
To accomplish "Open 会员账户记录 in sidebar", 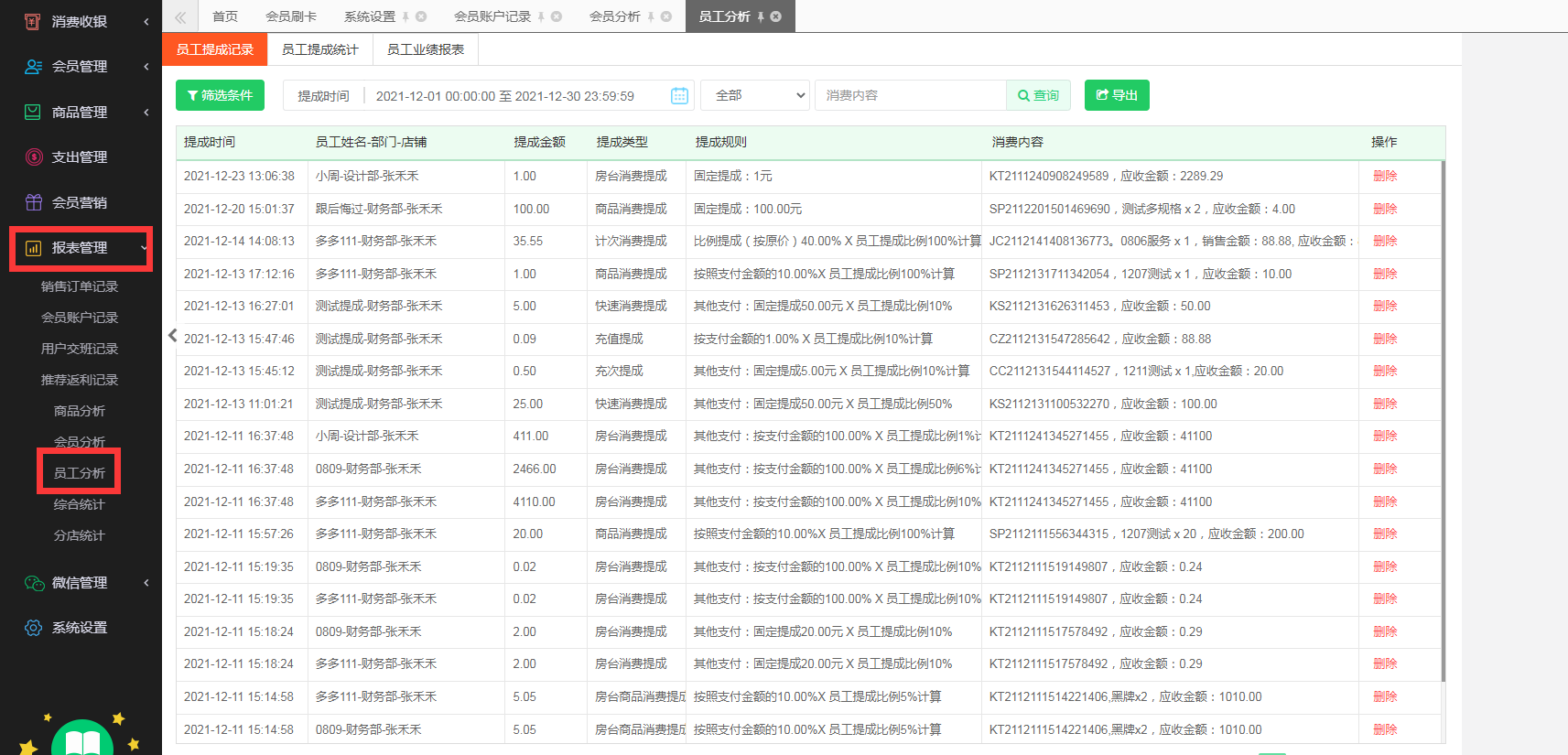I will coord(80,318).
